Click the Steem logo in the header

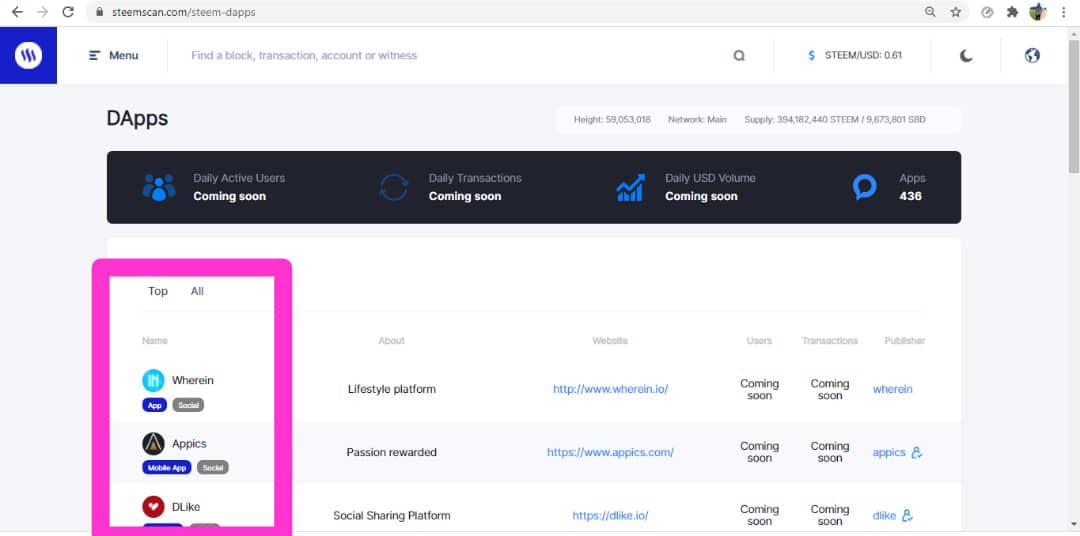[28, 55]
